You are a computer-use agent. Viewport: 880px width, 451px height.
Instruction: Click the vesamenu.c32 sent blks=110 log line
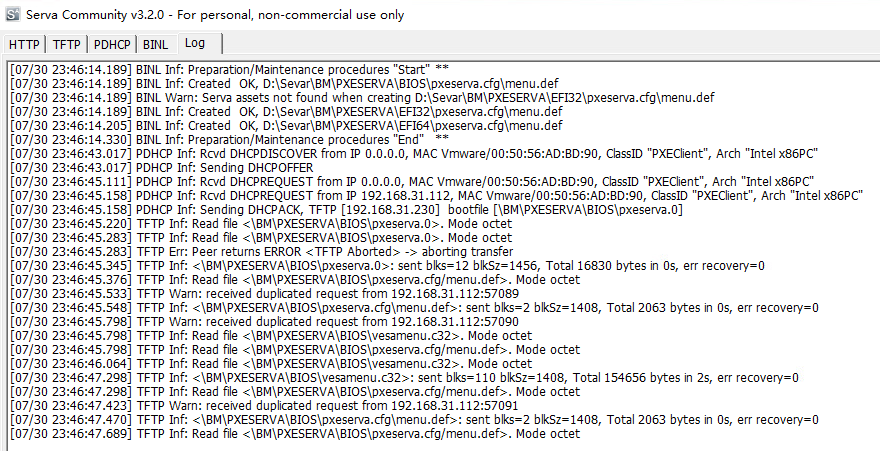[x=404, y=378]
